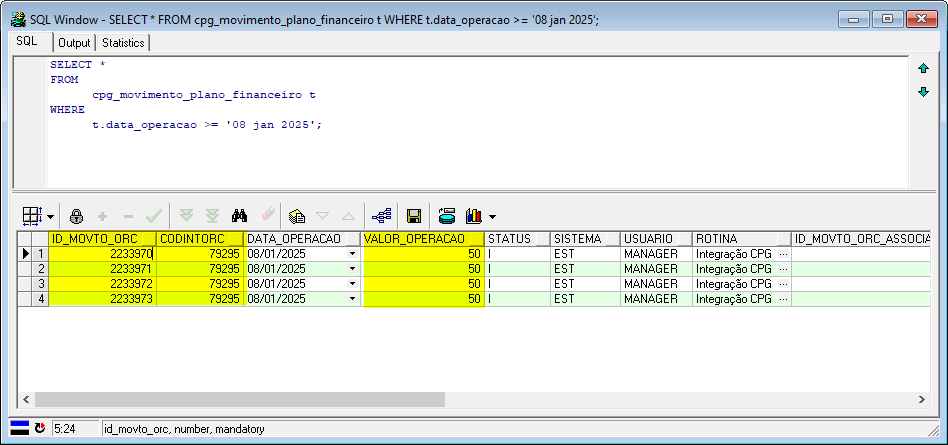Click the VALOR_OPERACAO column header
The width and height of the screenshot is (948, 445).
point(423,239)
